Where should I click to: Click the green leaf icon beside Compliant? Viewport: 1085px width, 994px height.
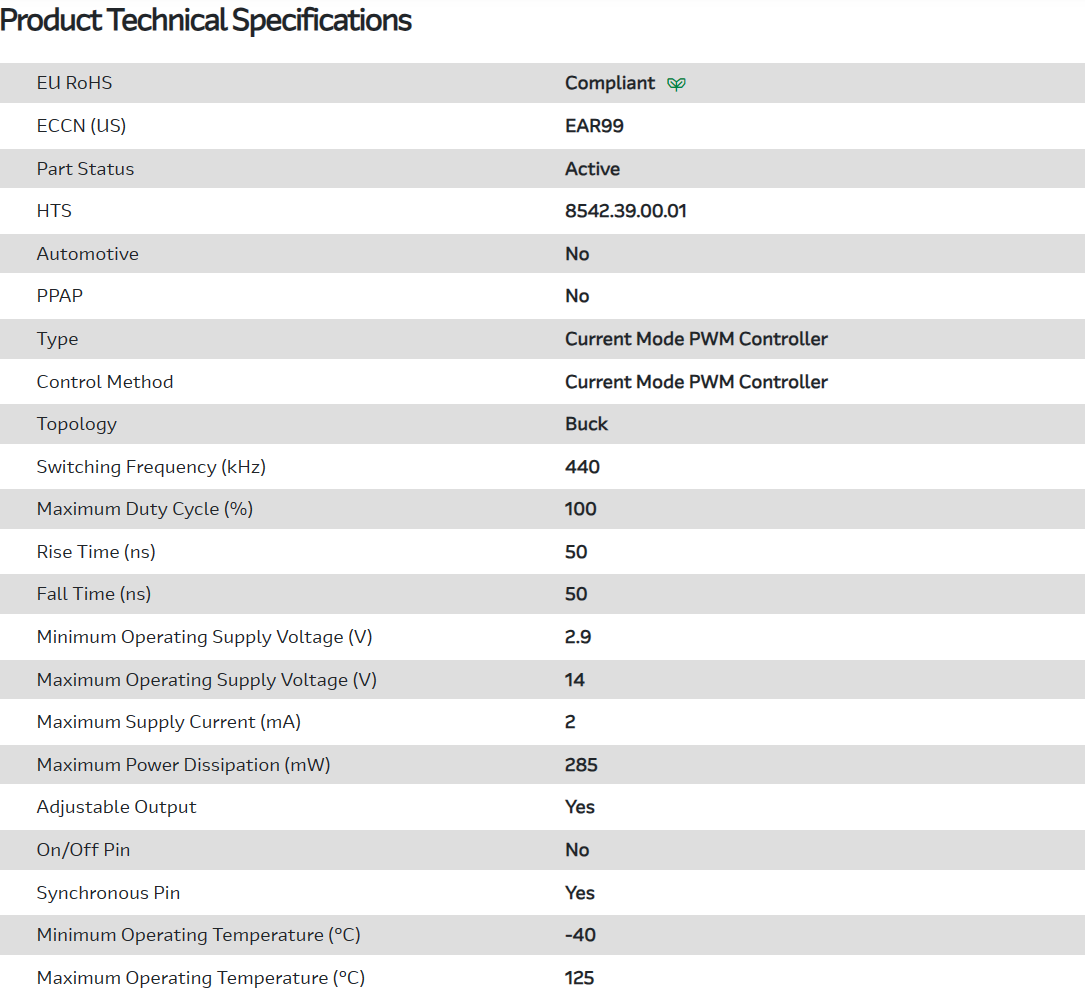[x=676, y=84]
